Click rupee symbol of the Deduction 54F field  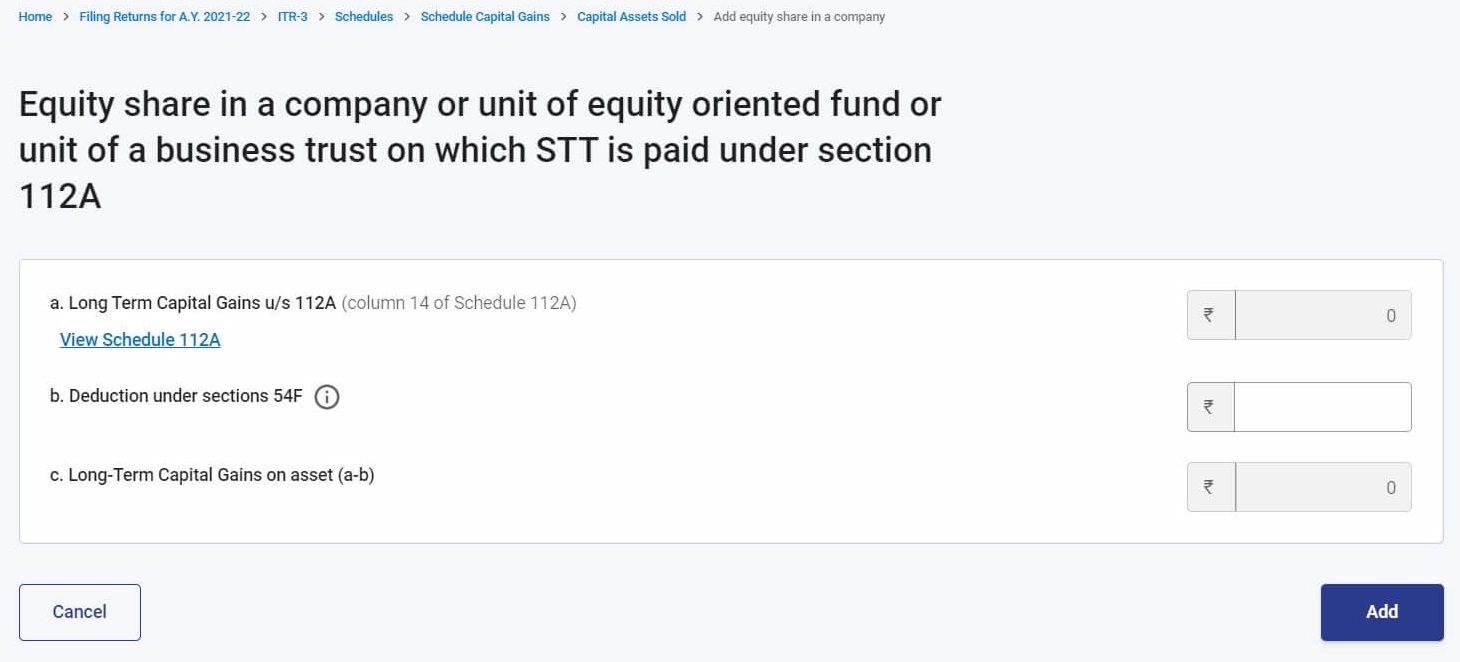point(1210,407)
